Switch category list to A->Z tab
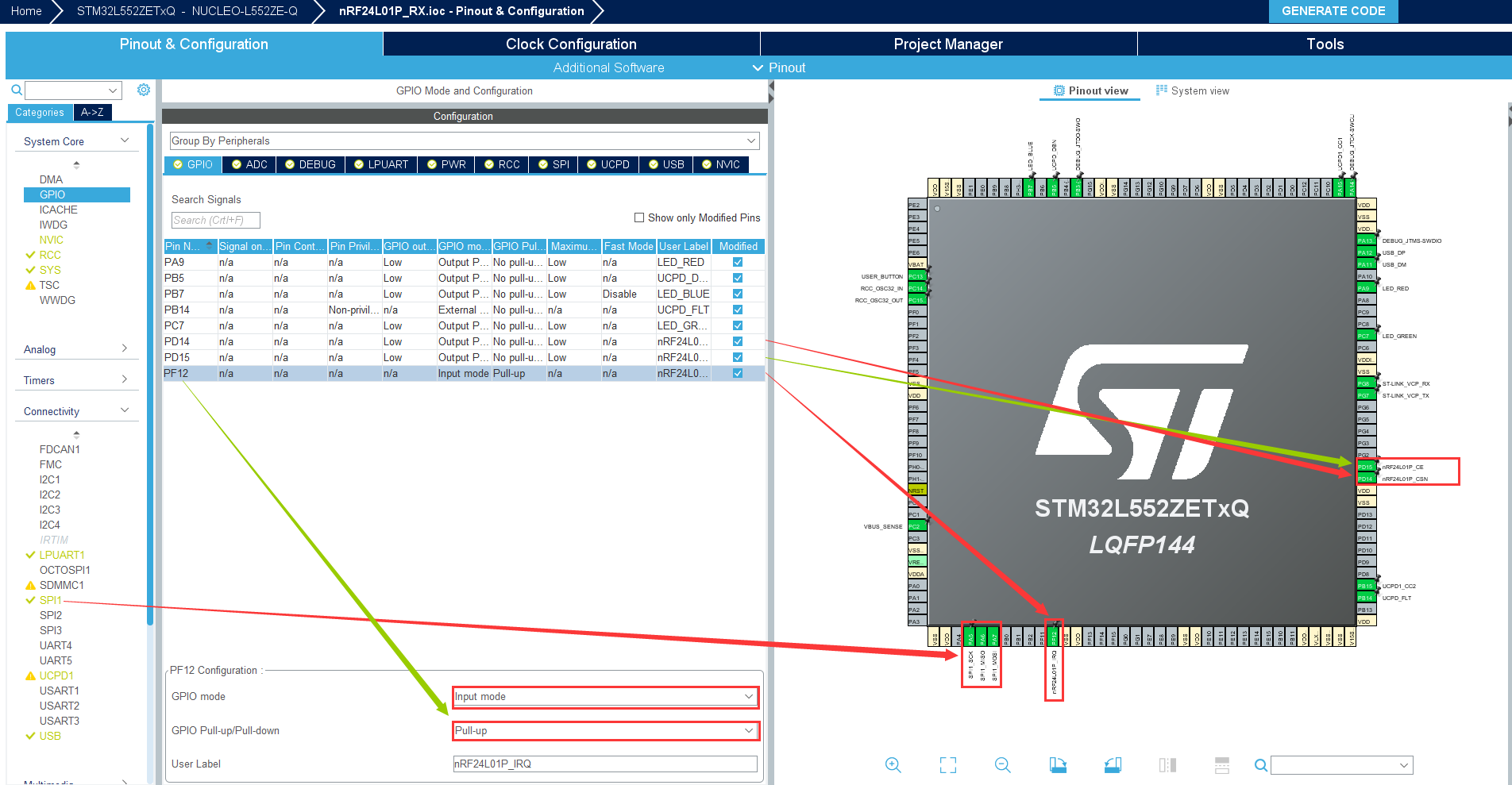This screenshot has height=785, width=1512. [92, 113]
